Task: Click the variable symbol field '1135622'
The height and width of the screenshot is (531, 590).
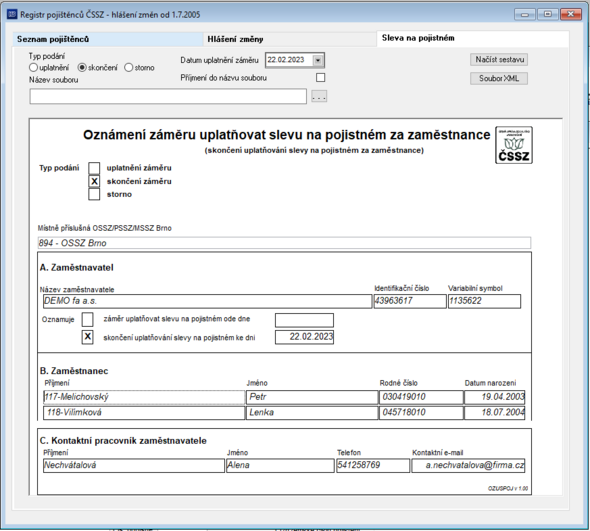Action: tap(484, 301)
